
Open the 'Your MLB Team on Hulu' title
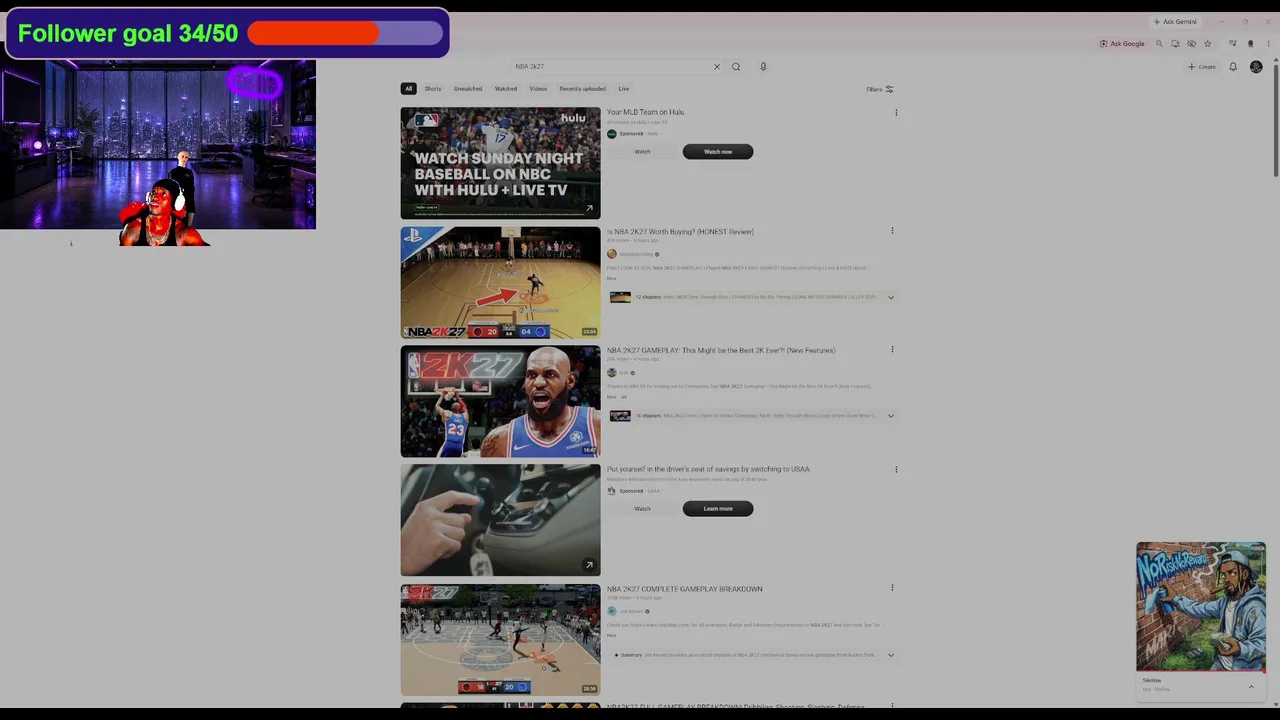(x=645, y=112)
